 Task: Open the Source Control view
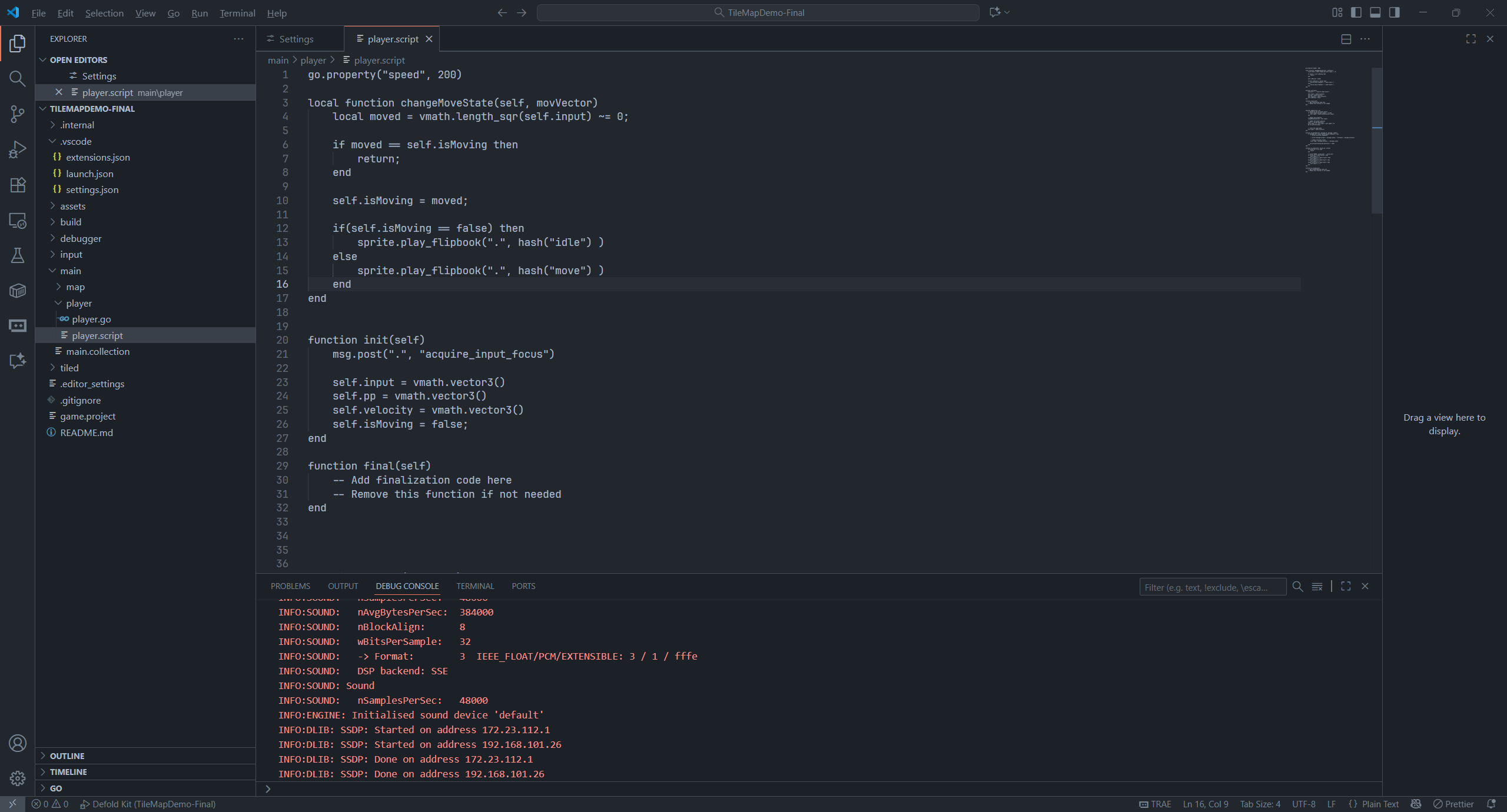pyautogui.click(x=18, y=114)
